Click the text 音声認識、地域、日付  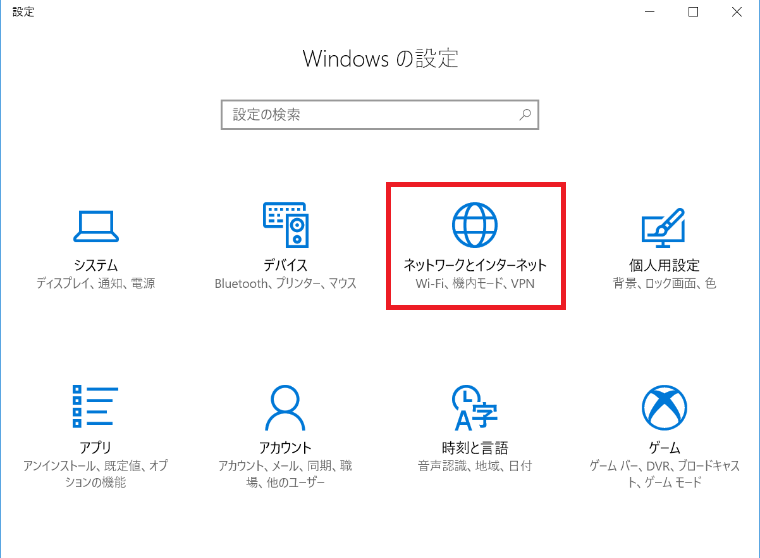[x=475, y=465]
